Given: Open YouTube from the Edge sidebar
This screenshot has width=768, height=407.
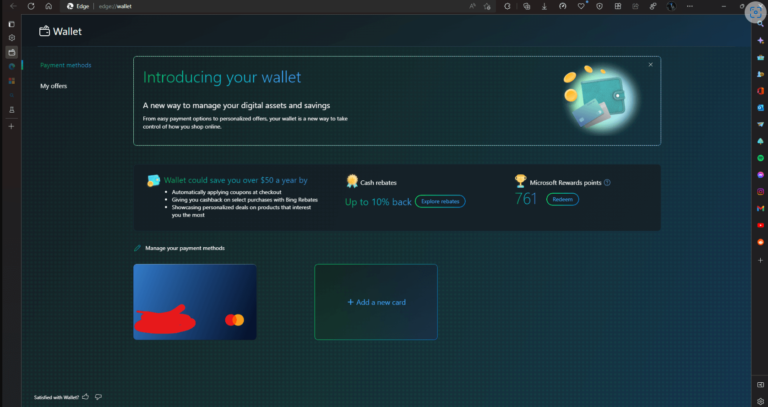Looking at the screenshot, I should coord(761,225).
